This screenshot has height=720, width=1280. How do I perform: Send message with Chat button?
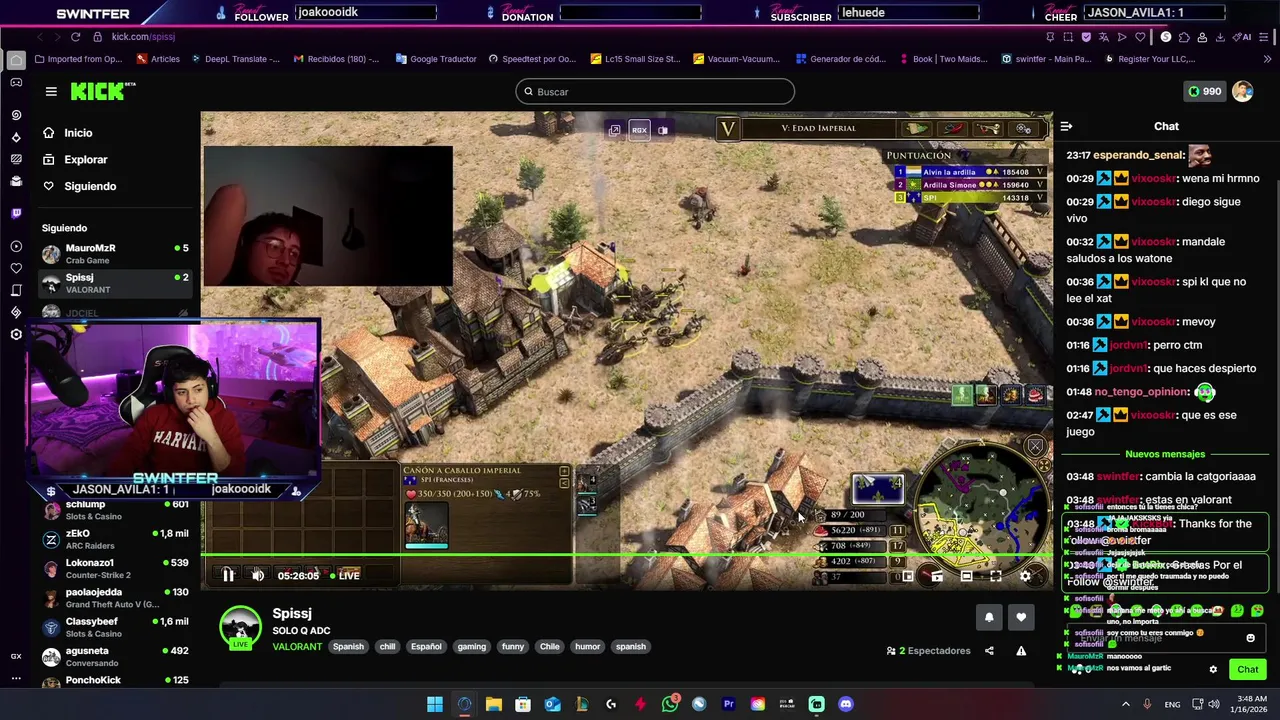[1248, 669]
